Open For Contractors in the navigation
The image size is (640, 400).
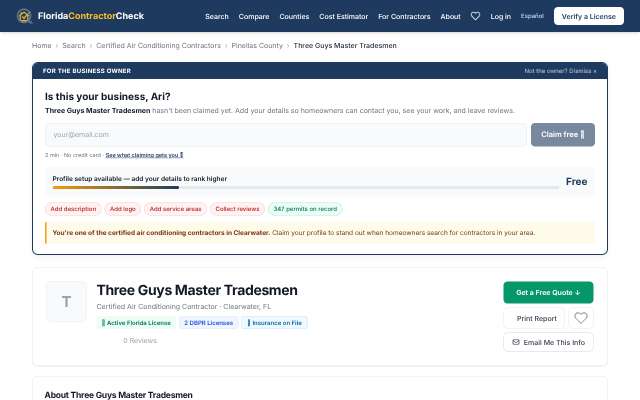pos(404,16)
